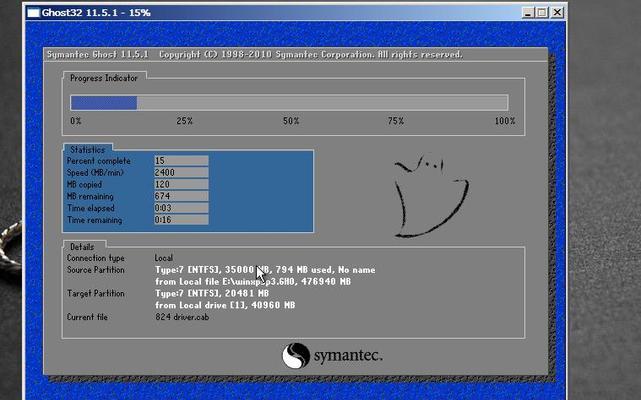Minimize the Ghost32 window
Screen dimensions: 641x400
(528, 13)
